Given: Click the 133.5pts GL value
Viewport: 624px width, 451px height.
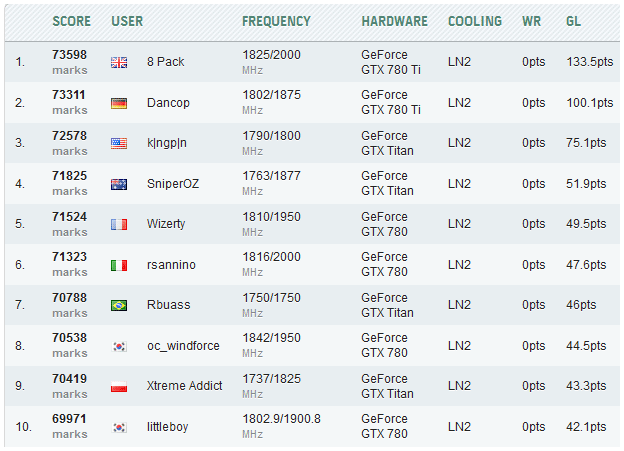Looking at the screenshot, I should coord(590,62).
